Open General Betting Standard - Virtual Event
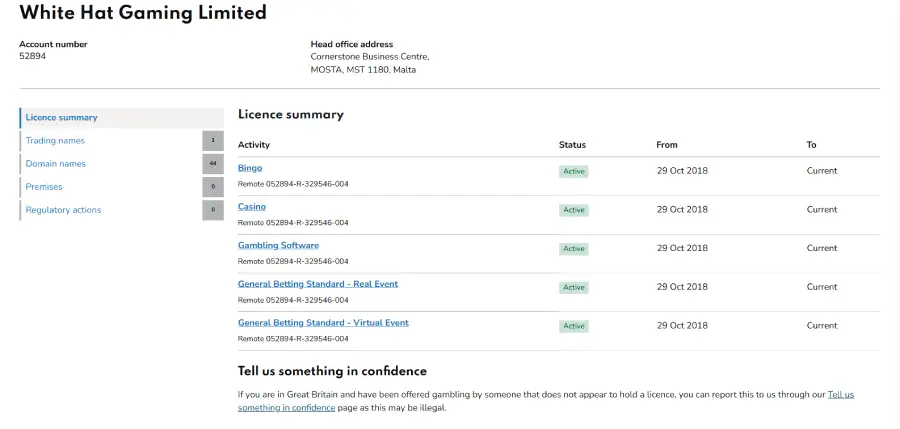 (323, 323)
